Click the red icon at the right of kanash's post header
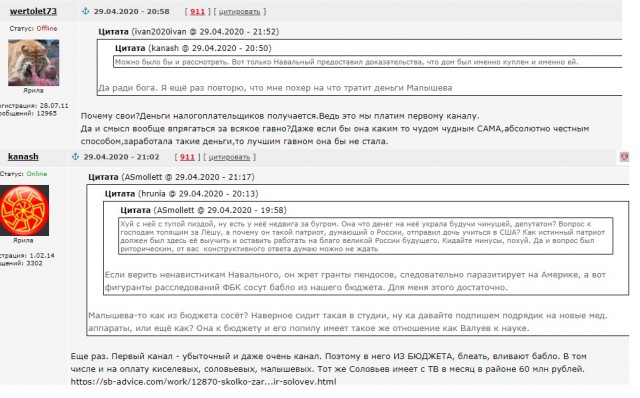Viewport: 640px width, 398px height. click(x=624, y=157)
